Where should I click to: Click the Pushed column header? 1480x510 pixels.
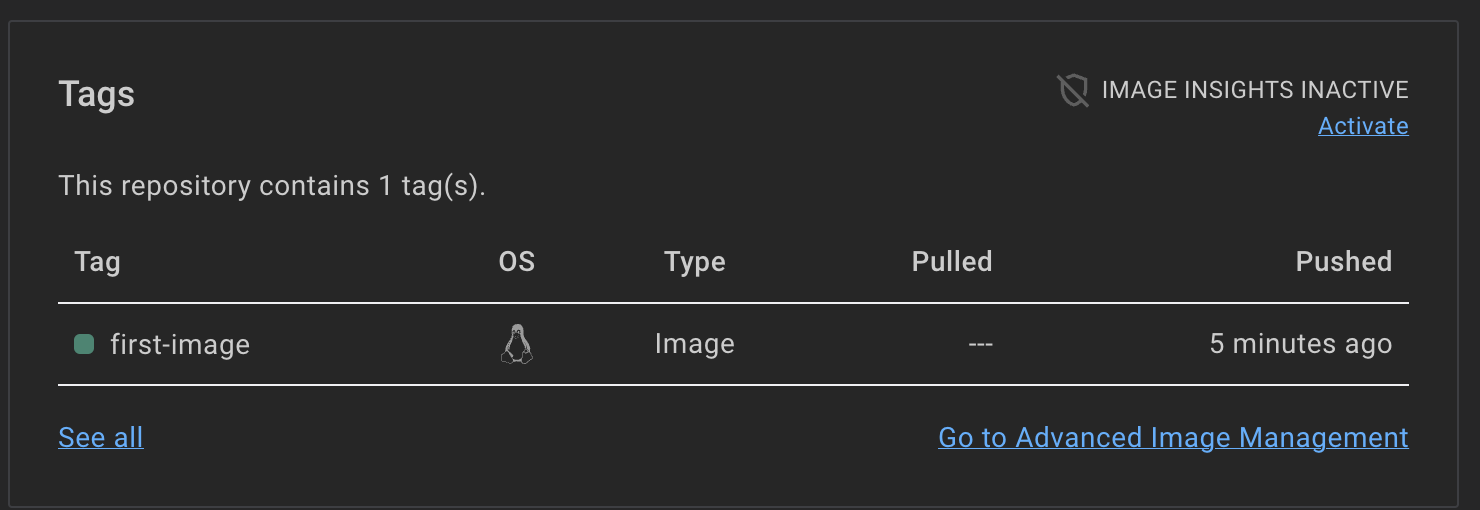click(1343, 262)
